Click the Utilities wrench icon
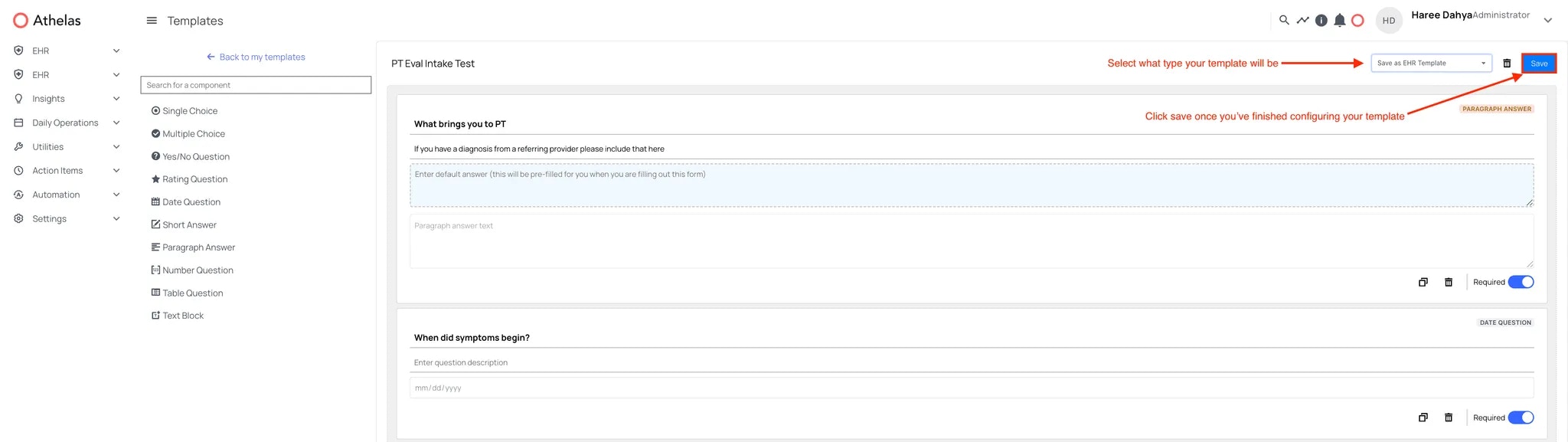1568x442 pixels. (x=19, y=146)
